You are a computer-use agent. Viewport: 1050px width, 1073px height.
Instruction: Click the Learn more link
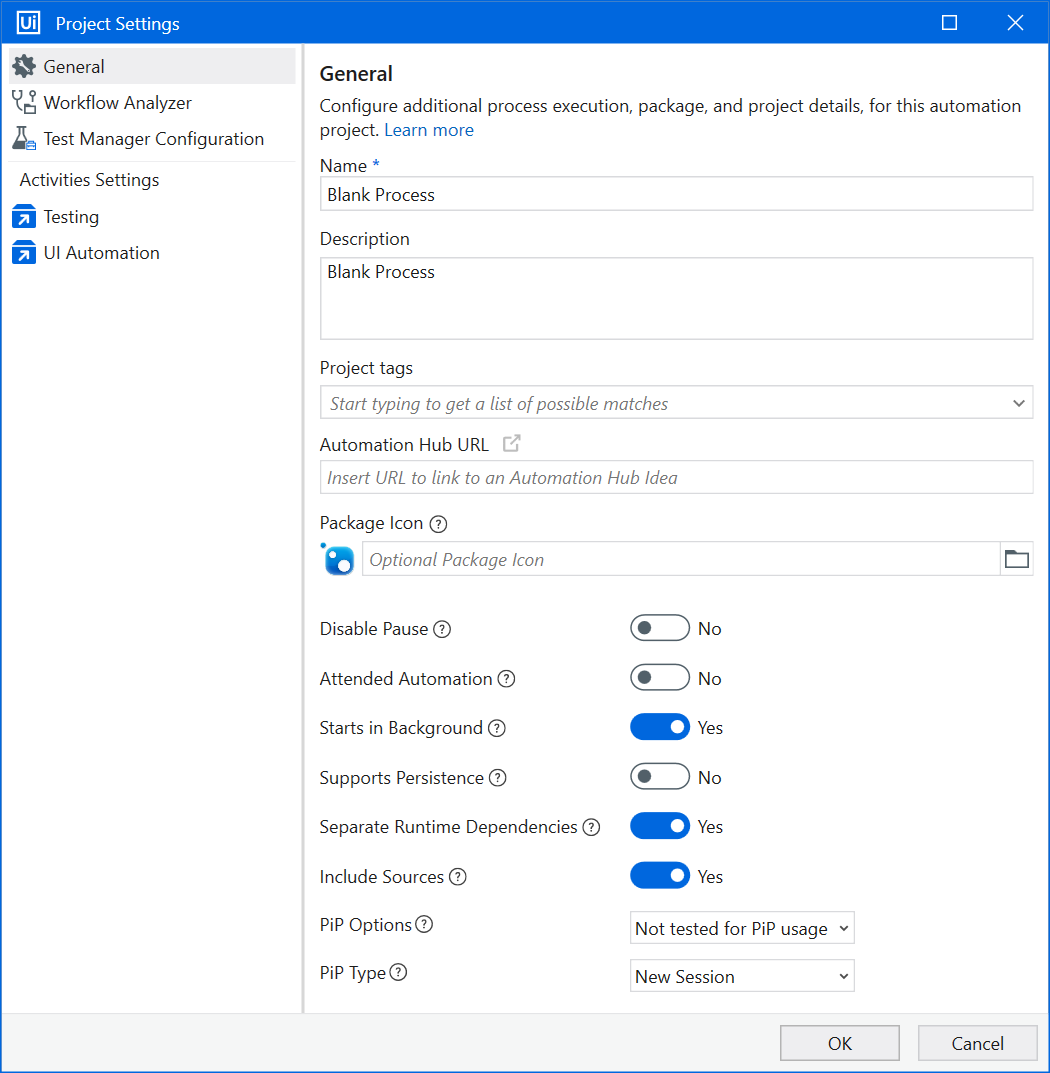[x=429, y=130]
